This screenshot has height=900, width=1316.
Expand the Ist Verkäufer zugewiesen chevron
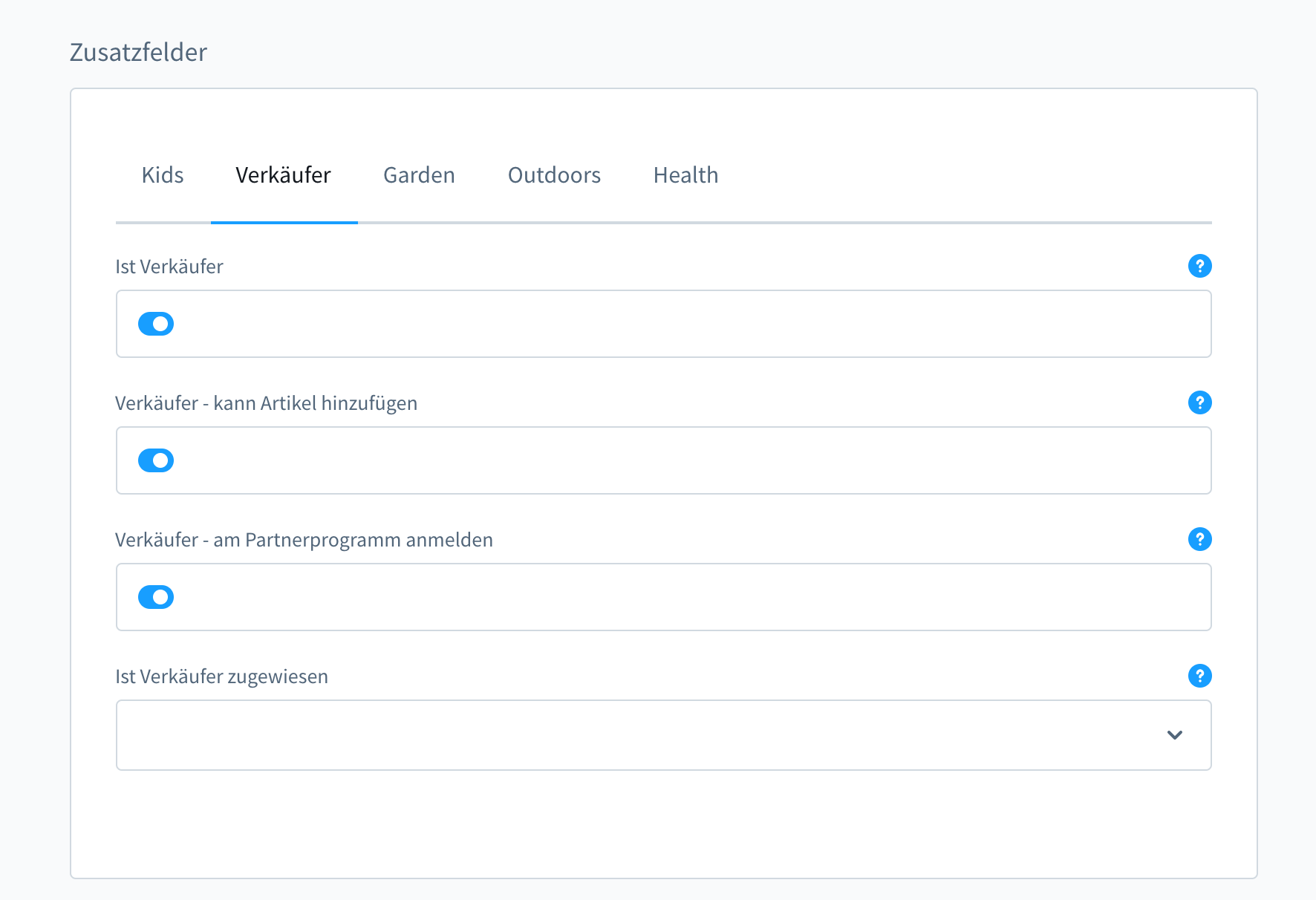click(1174, 735)
